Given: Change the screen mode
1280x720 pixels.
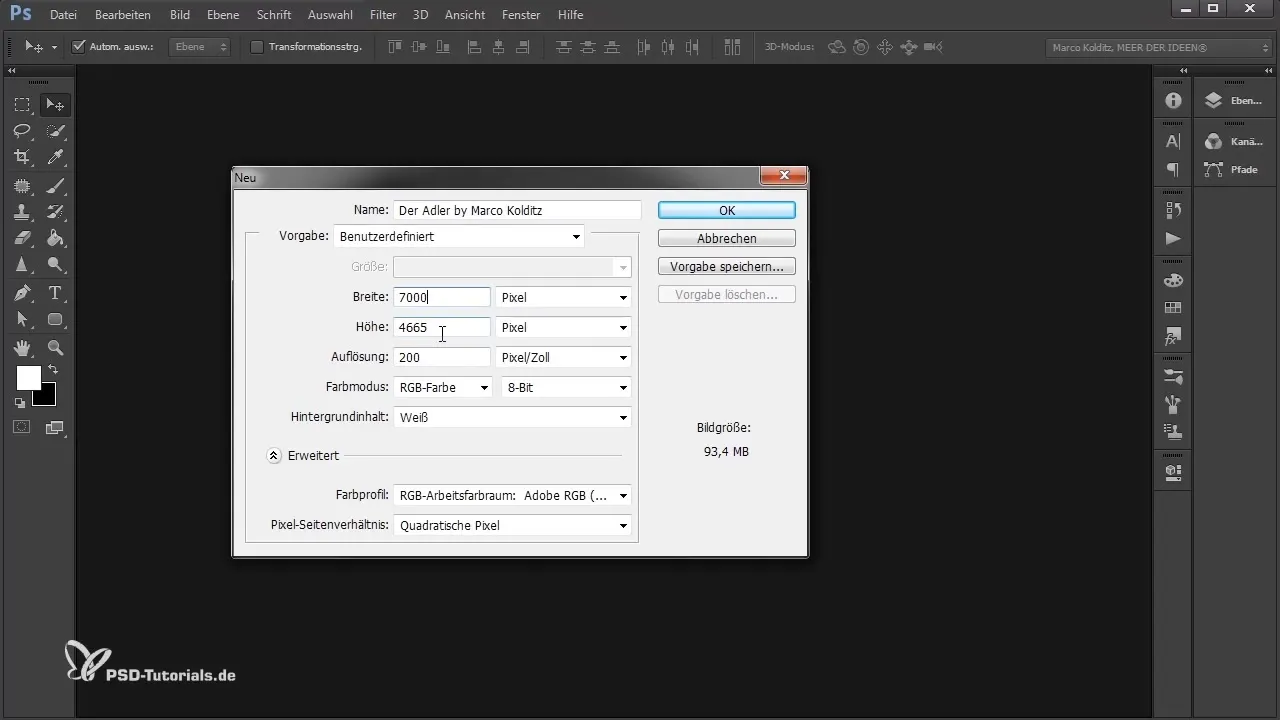Looking at the screenshot, I should pyautogui.click(x=55, y=427).
